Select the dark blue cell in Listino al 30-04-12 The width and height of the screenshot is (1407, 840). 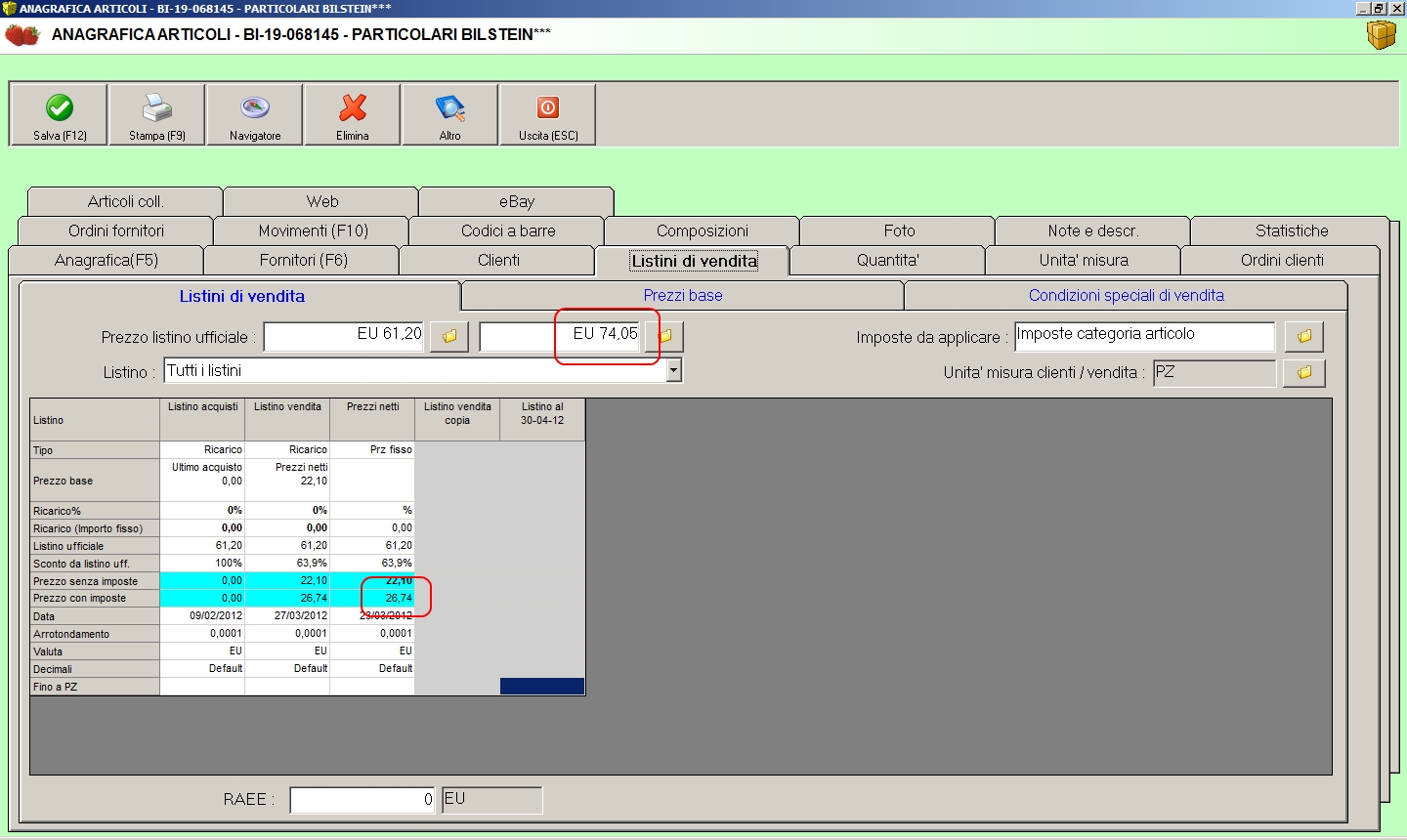[x=542, y=687]
